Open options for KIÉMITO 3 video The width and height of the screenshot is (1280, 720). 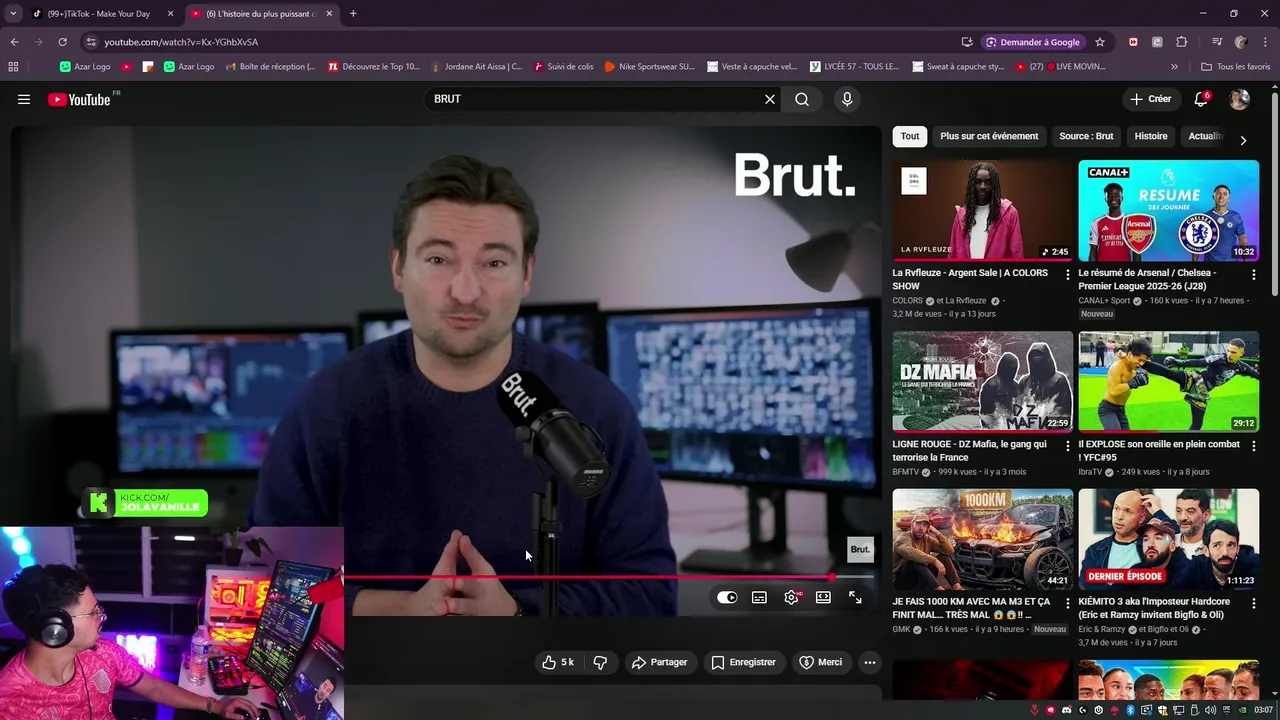pos(1254,604)
